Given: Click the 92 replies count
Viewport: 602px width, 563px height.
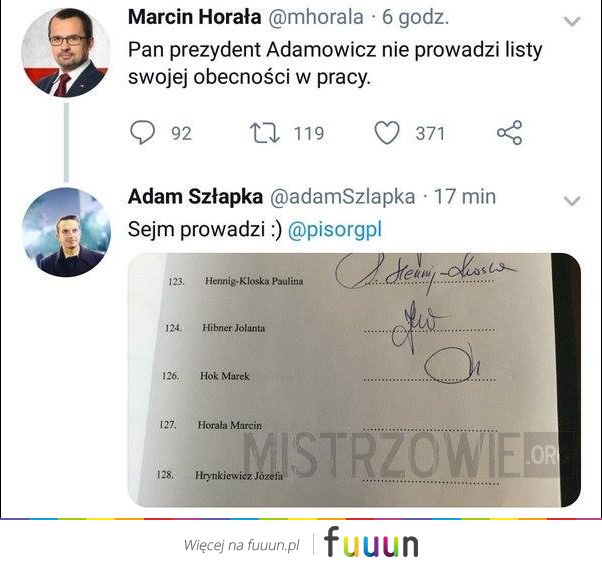Looking at the screenshot, I should [181, 134].
